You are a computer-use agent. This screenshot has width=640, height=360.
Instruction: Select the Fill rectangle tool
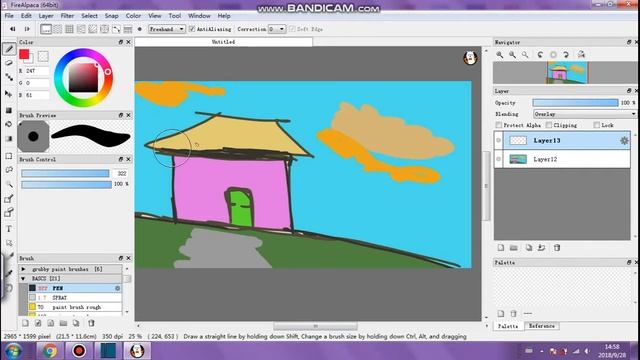coord(9,111)
